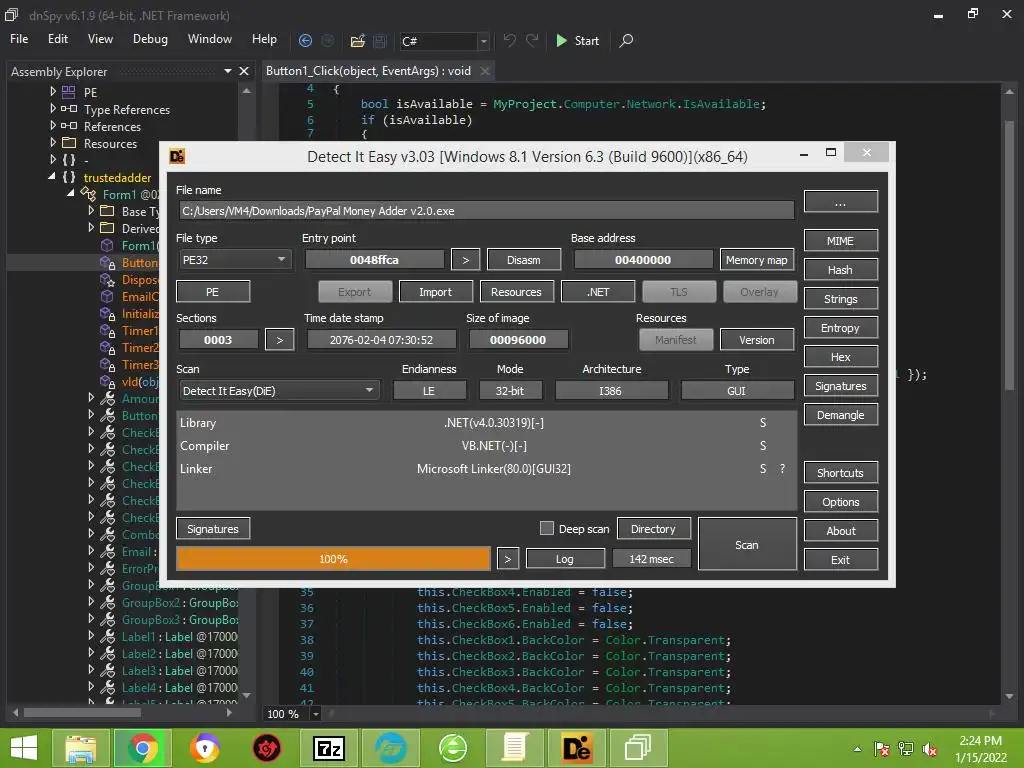Expand the Type References node
The image size is (1024, 768).
pyautogui.click(x=53, y=108)
